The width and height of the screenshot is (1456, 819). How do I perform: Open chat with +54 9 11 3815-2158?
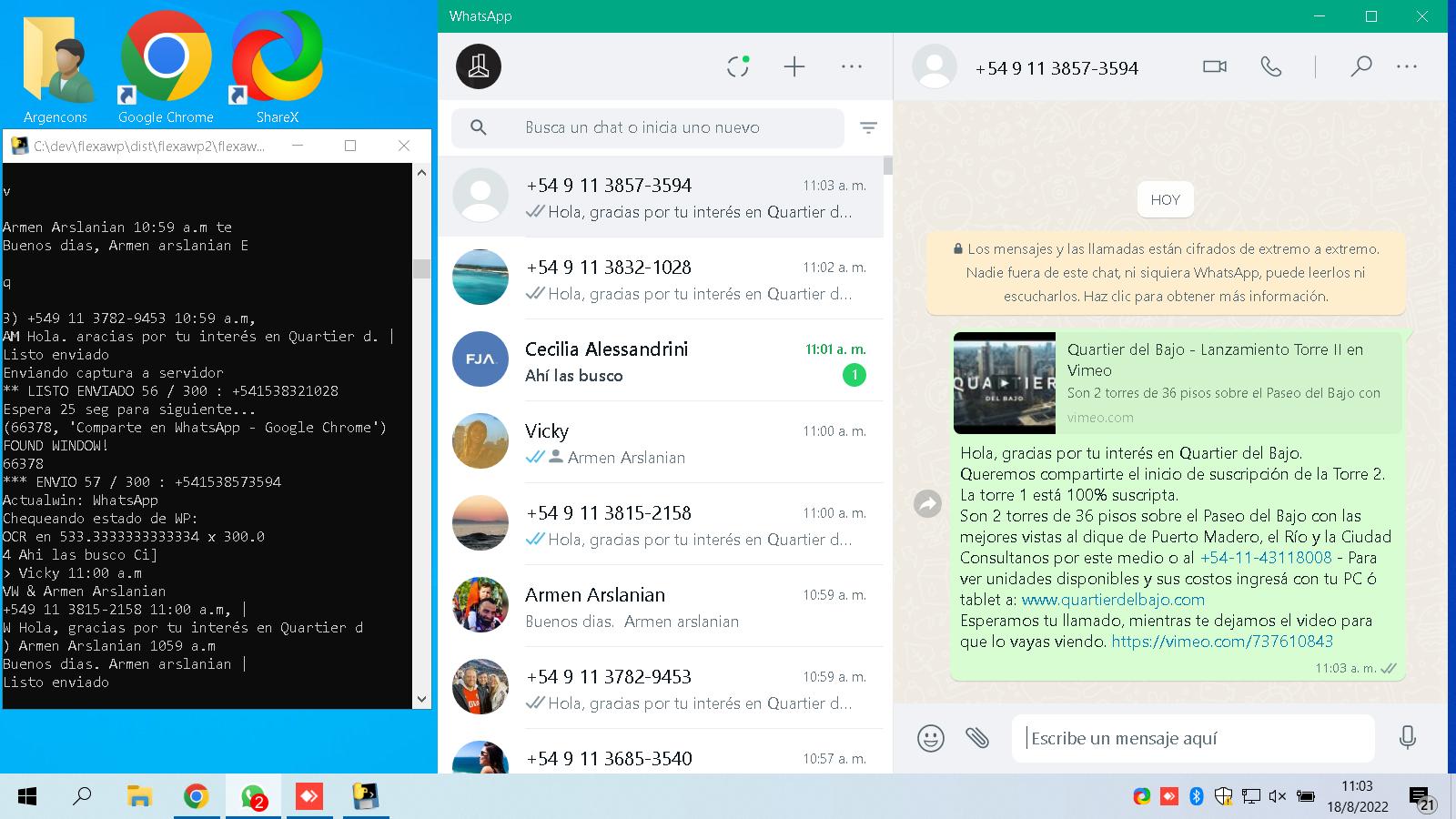coord(661,524)
